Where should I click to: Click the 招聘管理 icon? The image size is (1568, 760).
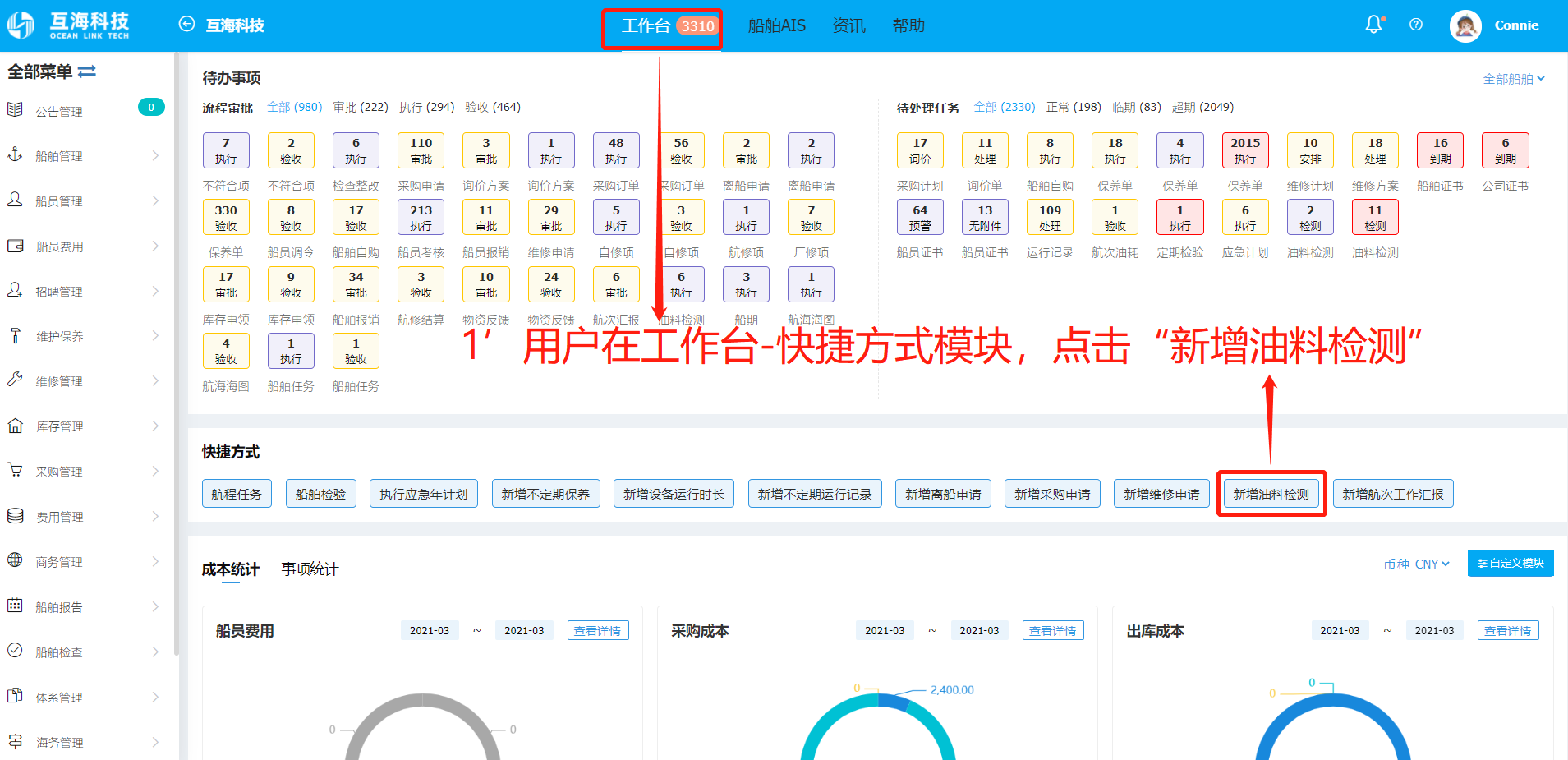click(x=15, y=290)
